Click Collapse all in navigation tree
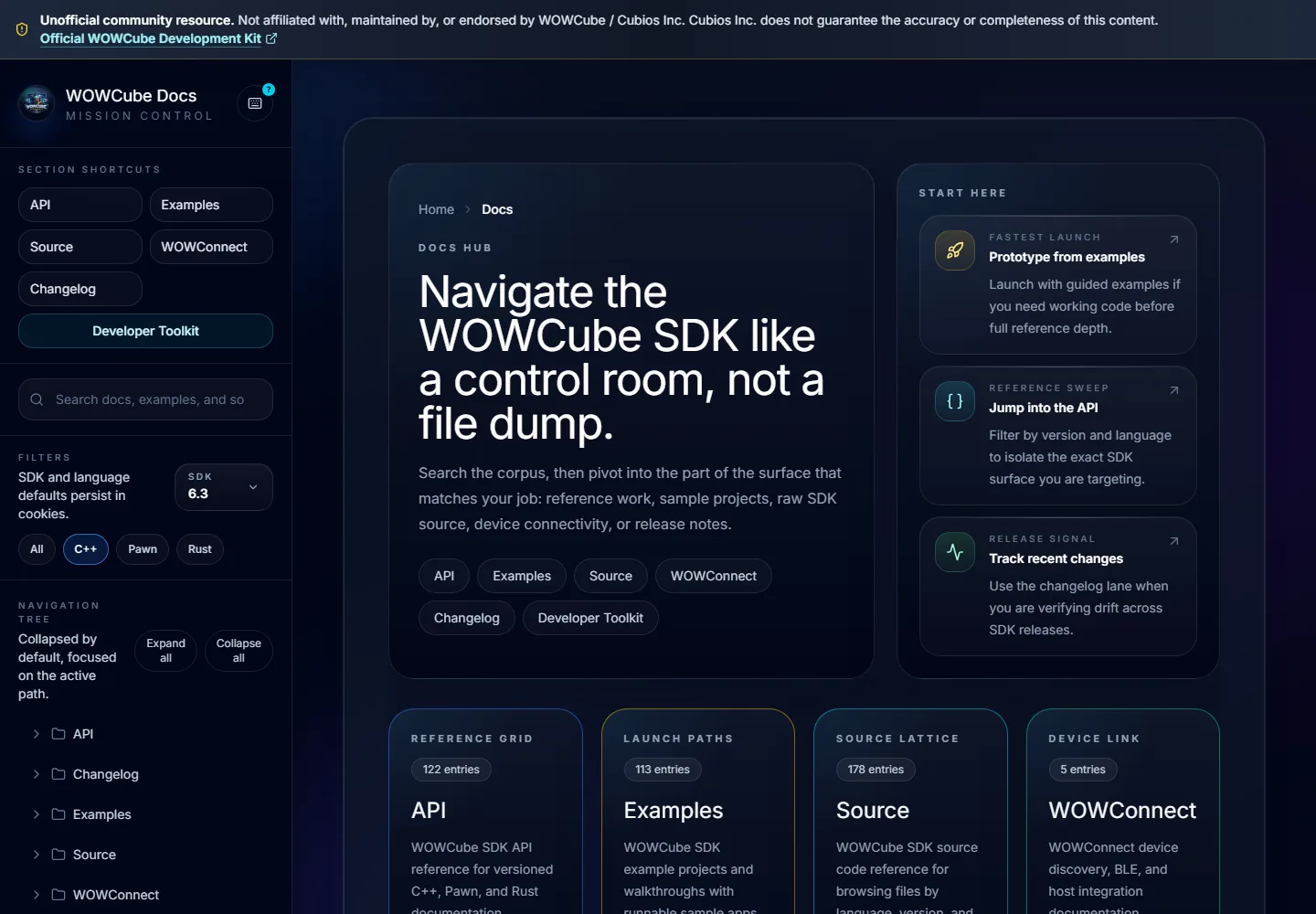Image resolution: width=1316 pixels, height=914 pixels. tap(239, 651)
